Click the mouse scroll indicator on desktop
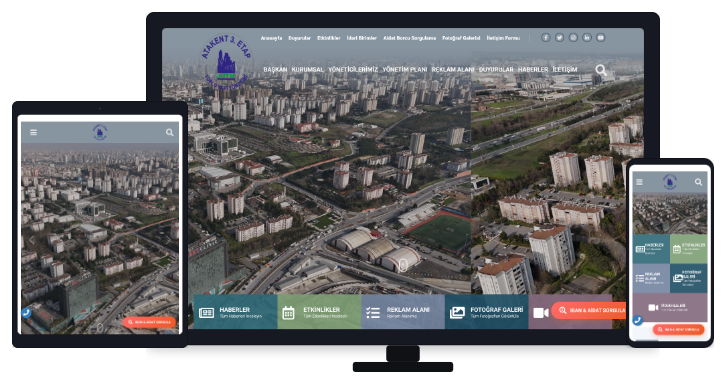The height and width of the screenshot is (384, 726). click(402, 265)
